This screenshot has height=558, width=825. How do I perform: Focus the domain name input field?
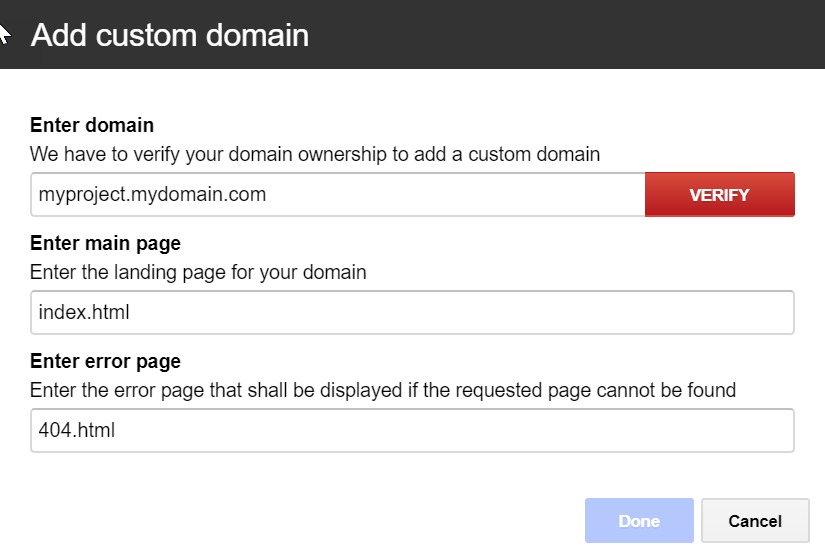coord(338,195)
